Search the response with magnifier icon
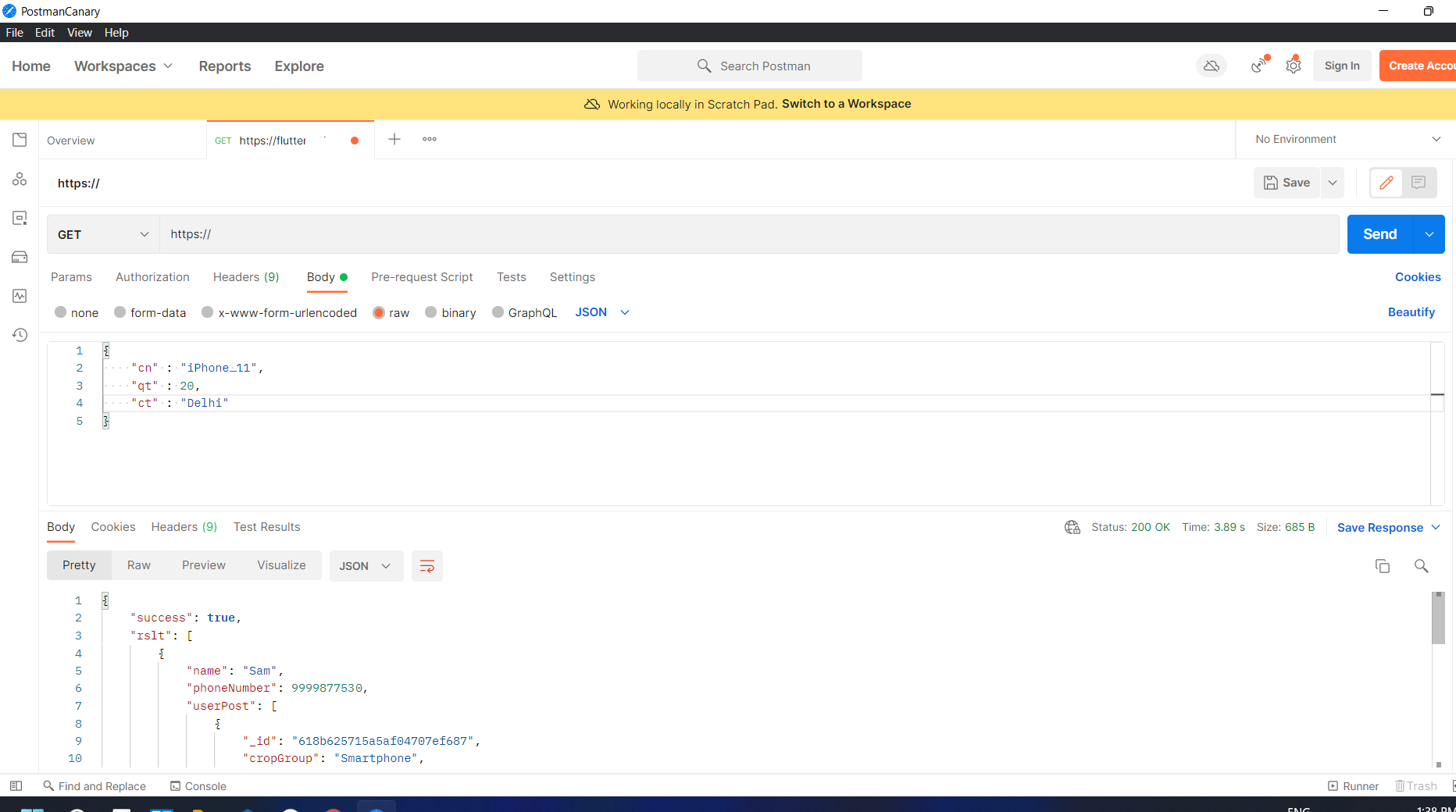This screenshot has height=812, width=1456. 1422,566
